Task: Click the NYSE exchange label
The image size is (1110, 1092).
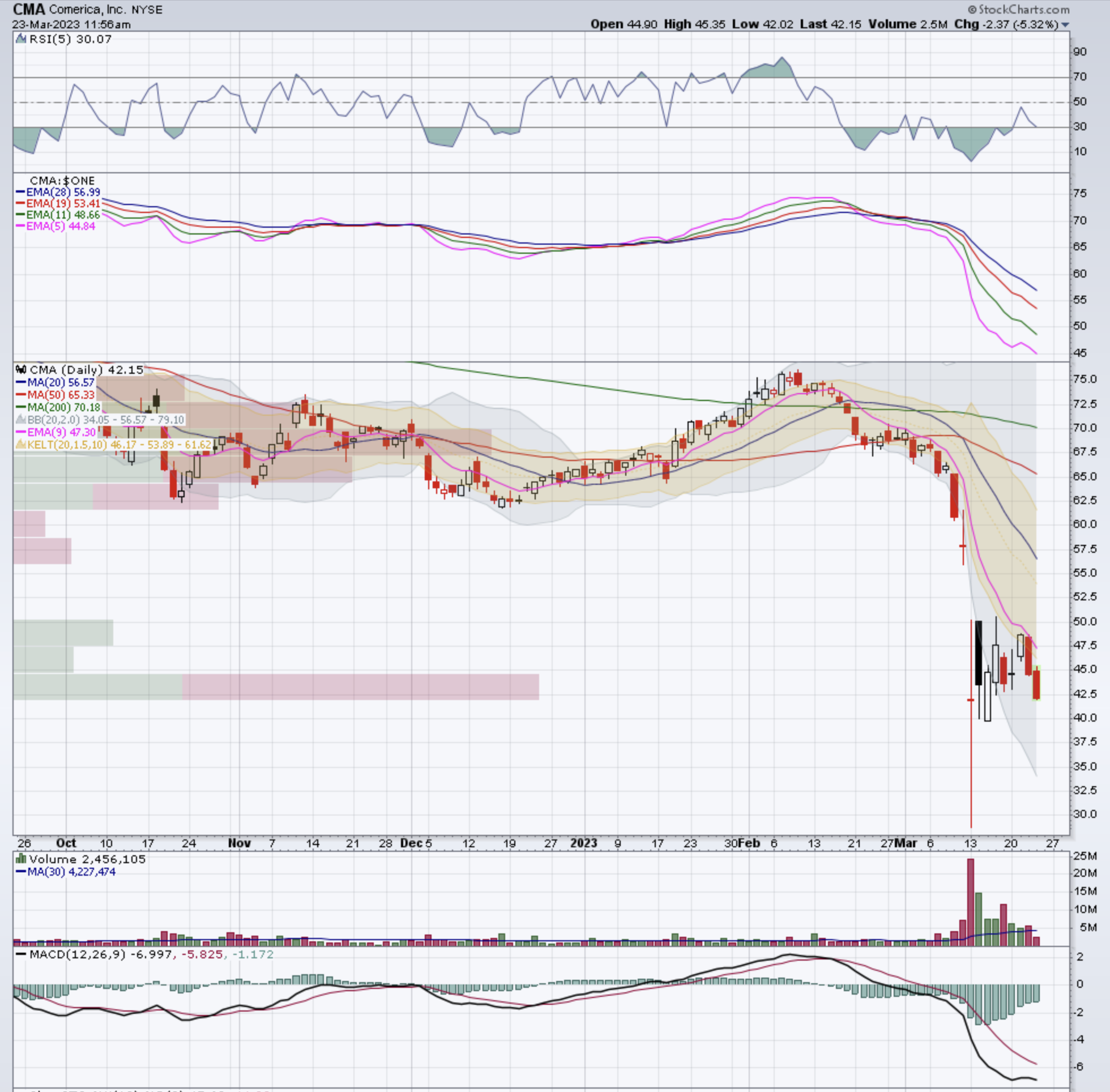Action: point(147,10)
